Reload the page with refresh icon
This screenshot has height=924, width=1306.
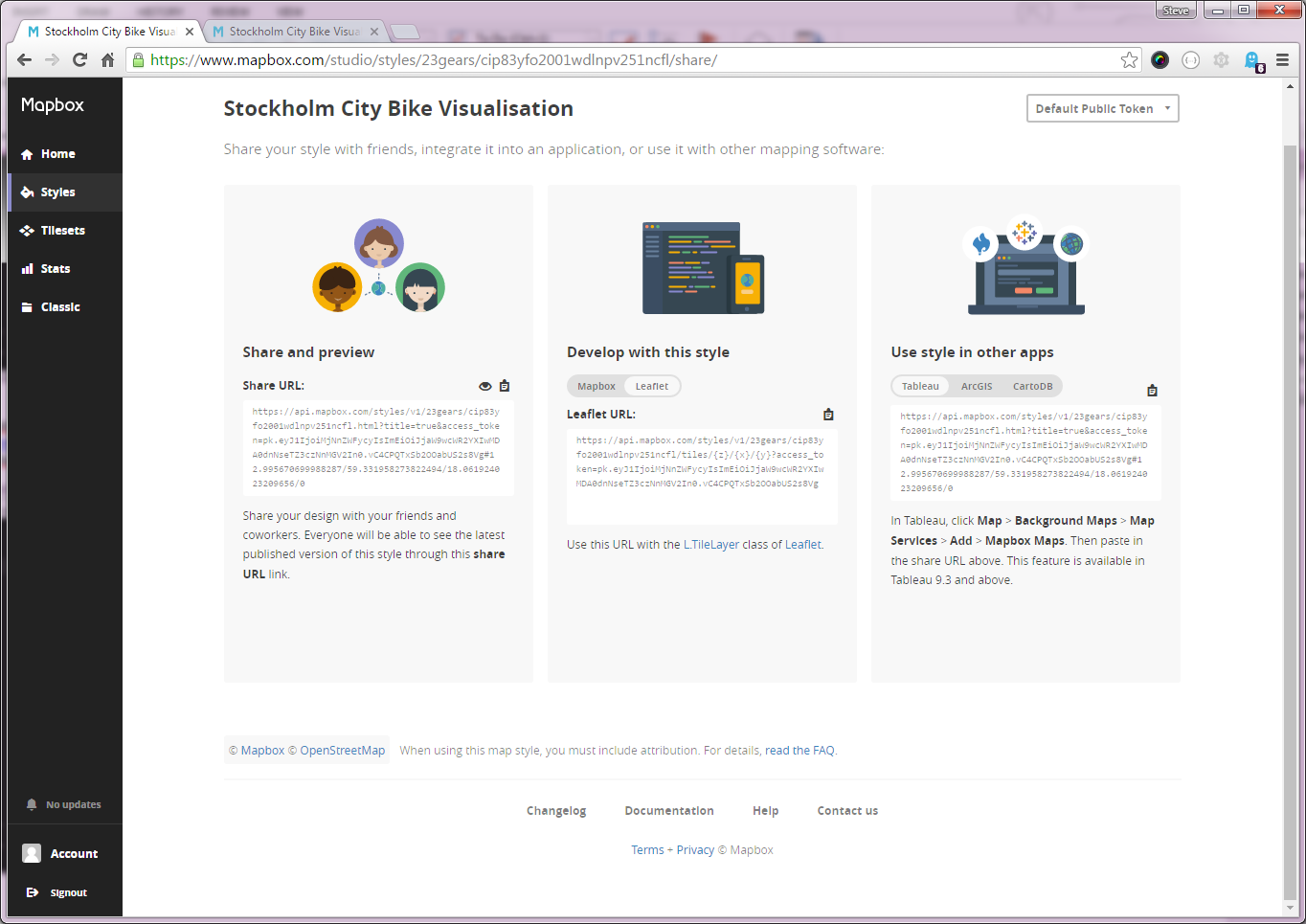(80, 59)
